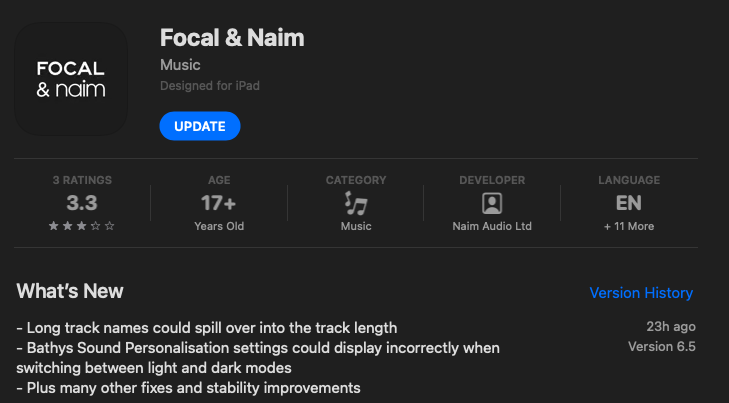Click the Naim Audio Ltd developer name
The width and height of the screenshot is (729, 403).
492,227
